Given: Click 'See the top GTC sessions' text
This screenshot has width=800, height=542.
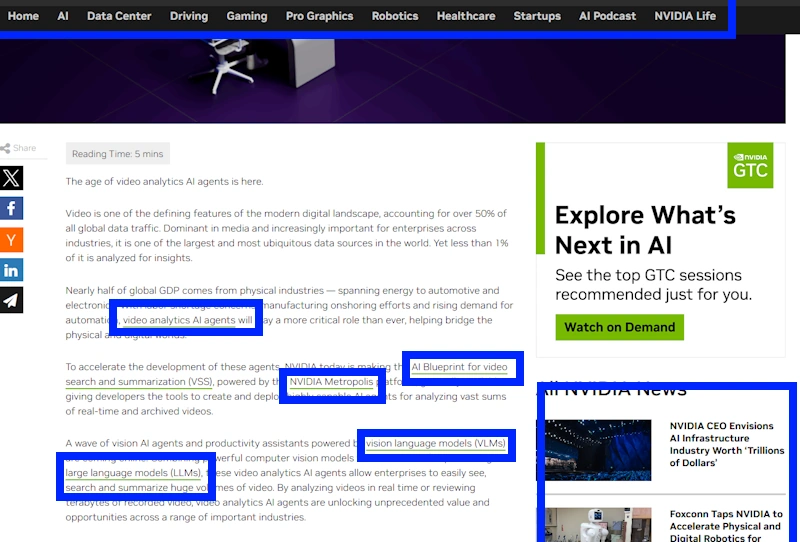Looking at the screenshot, I should coord(648,275).
